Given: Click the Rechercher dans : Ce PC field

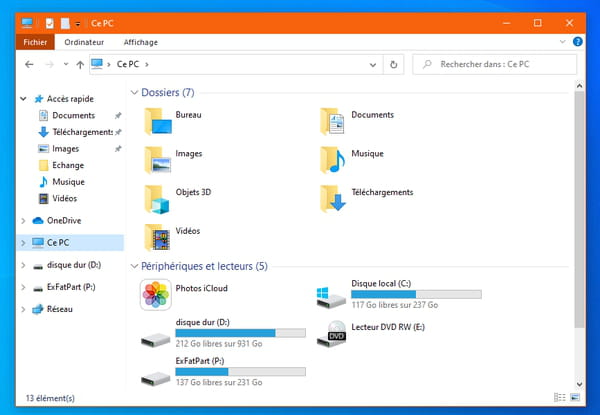Looking at the screenshot, I should tap(494, 64).
